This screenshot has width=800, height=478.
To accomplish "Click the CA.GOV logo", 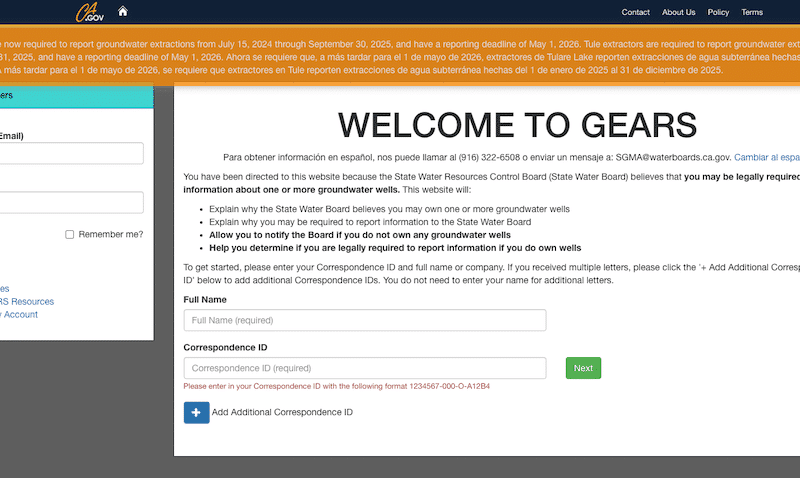I will [x=90, y=13].
